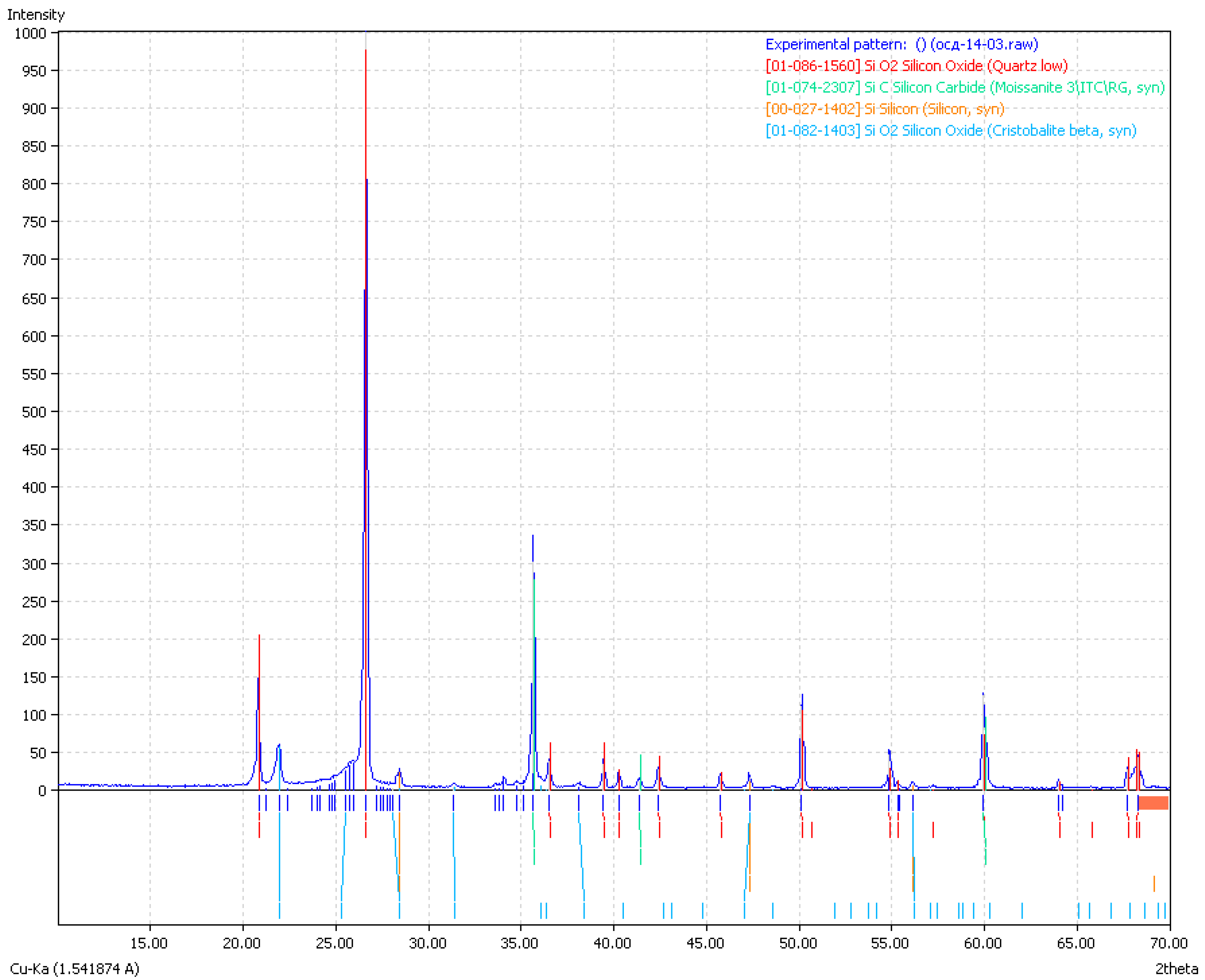Click the orange silicon tick mark near 69 degrees
This screenshot has height=980, width=1205.
tap(1154, 884)
